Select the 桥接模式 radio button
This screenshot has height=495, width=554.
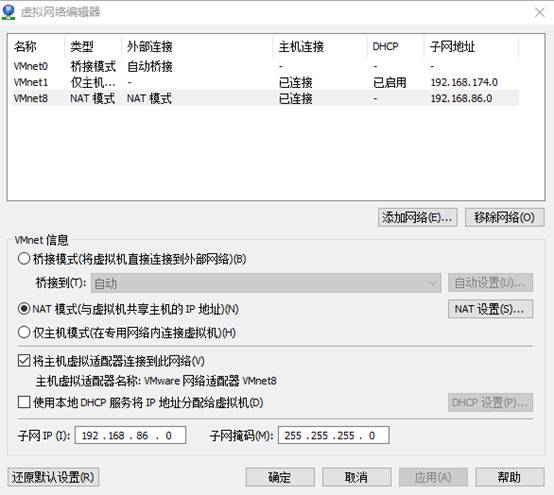pyautogui.click(x=24, y=259)
